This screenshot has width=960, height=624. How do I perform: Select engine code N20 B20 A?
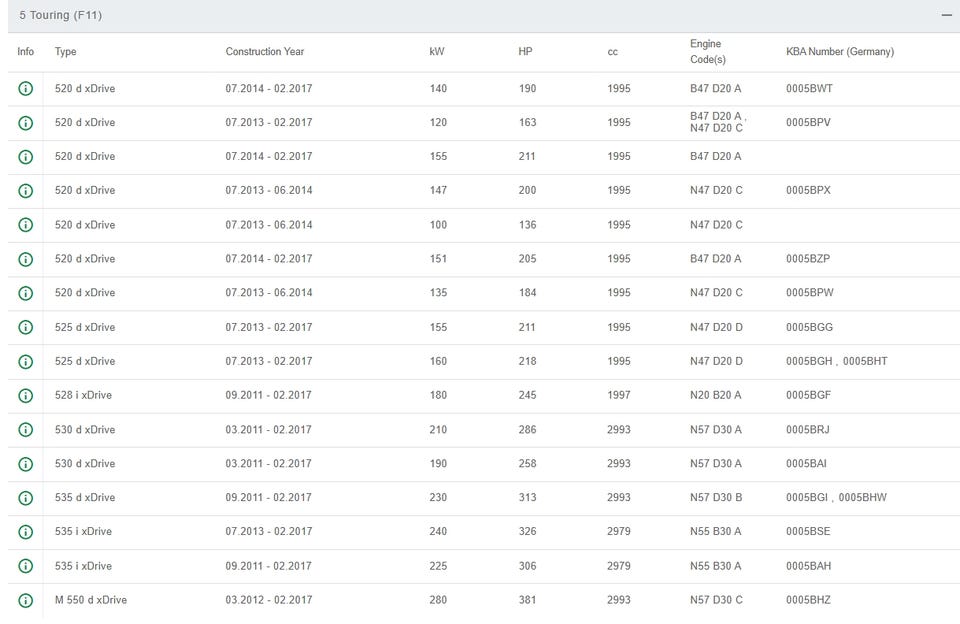coord(716,395)
